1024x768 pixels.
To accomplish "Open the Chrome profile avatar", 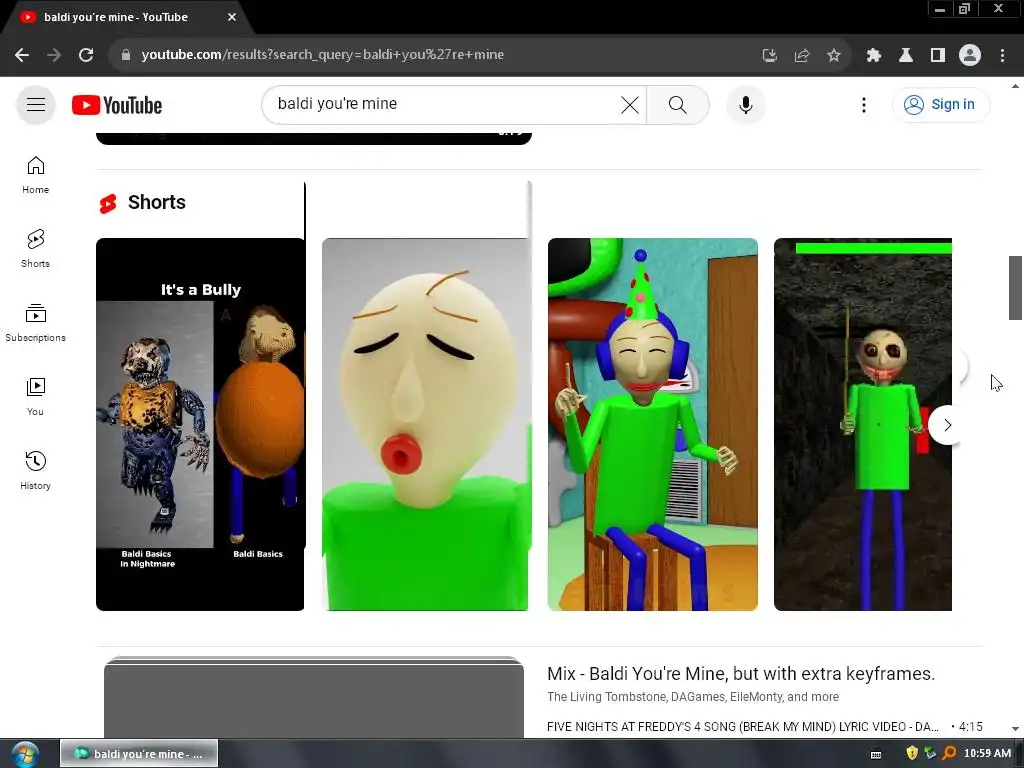I will (x=970, y=55).
